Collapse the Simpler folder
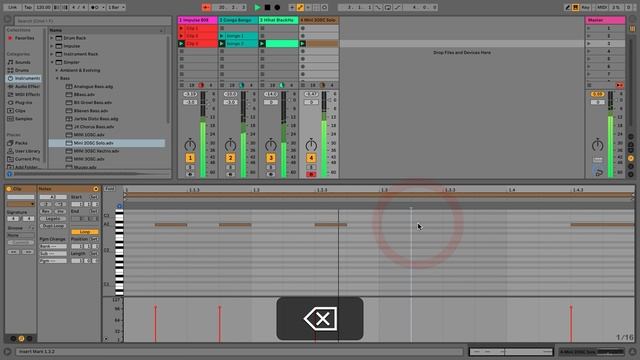The width and height of the screenshot is (640, 360). coord(52,62)
